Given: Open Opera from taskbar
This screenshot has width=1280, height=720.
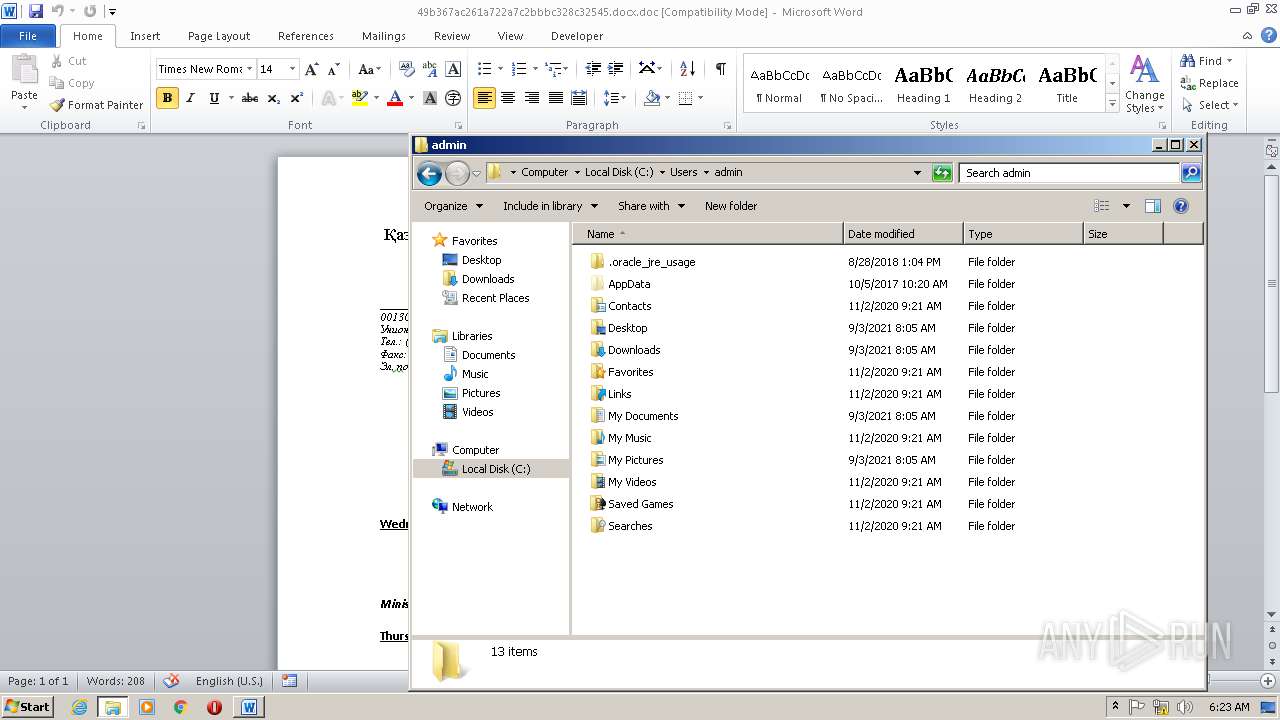Looking at the screenshot, I should click(214, 707).
